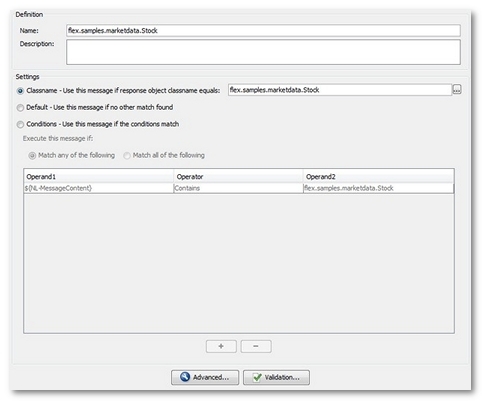482x401 pixels.
Task: Click the Operator column header
Action: (238, 176)
